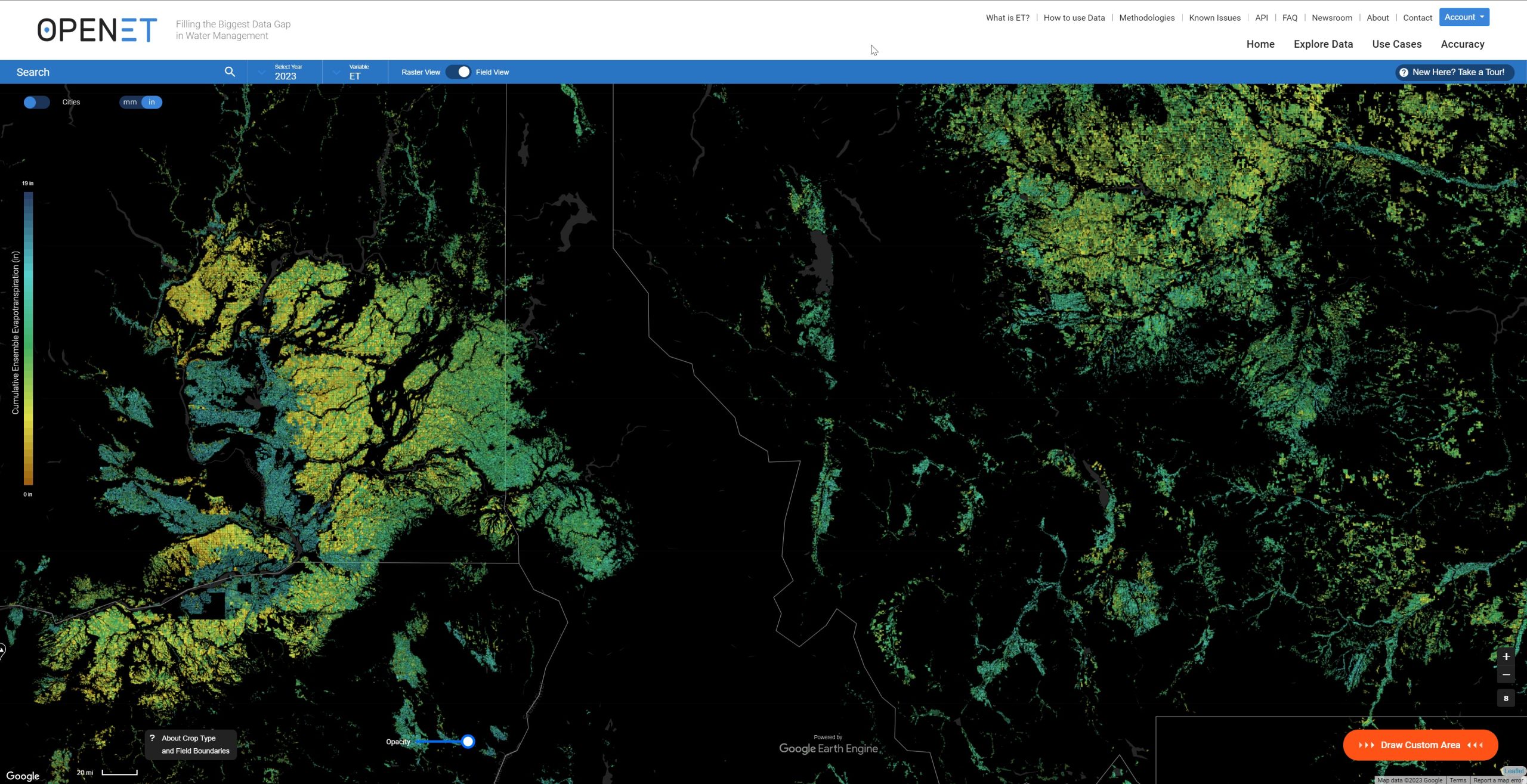
Task: Go to the Explore Data menu
Action: 1323,44
